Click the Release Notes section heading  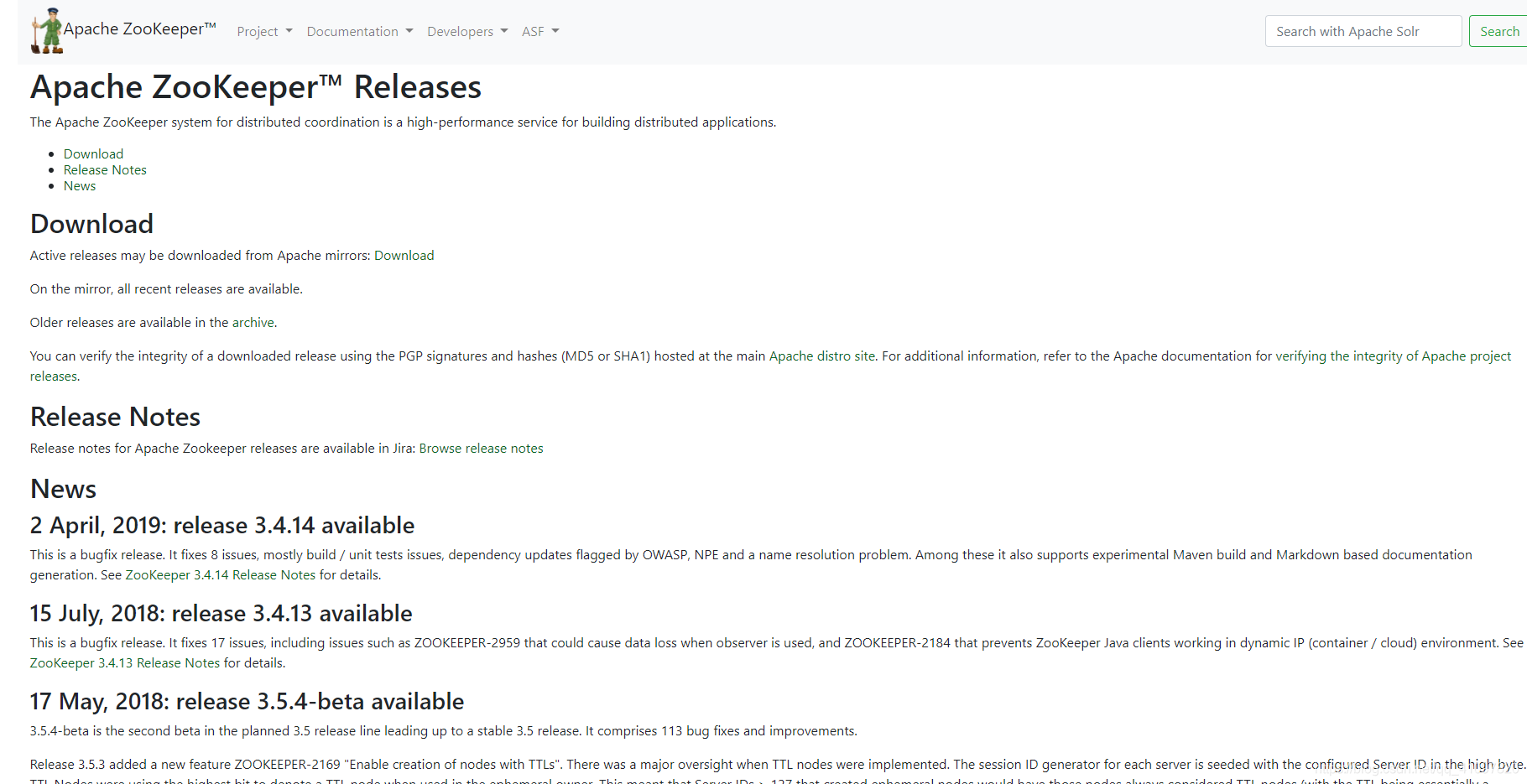[x=116, y=417]
